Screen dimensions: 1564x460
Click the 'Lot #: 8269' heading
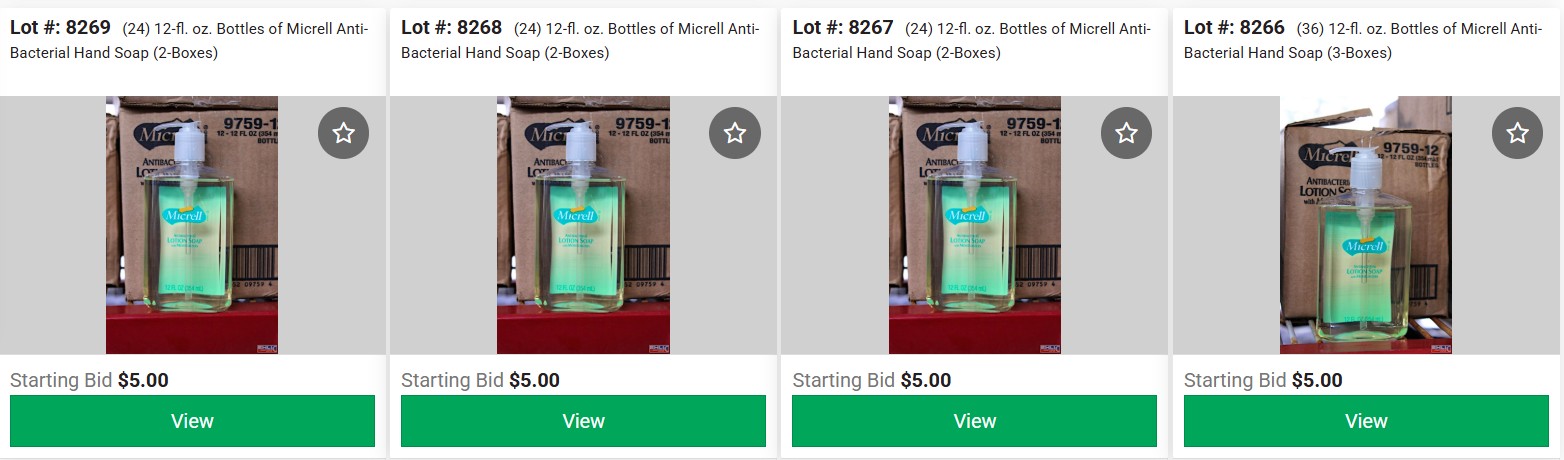point(60,27)
